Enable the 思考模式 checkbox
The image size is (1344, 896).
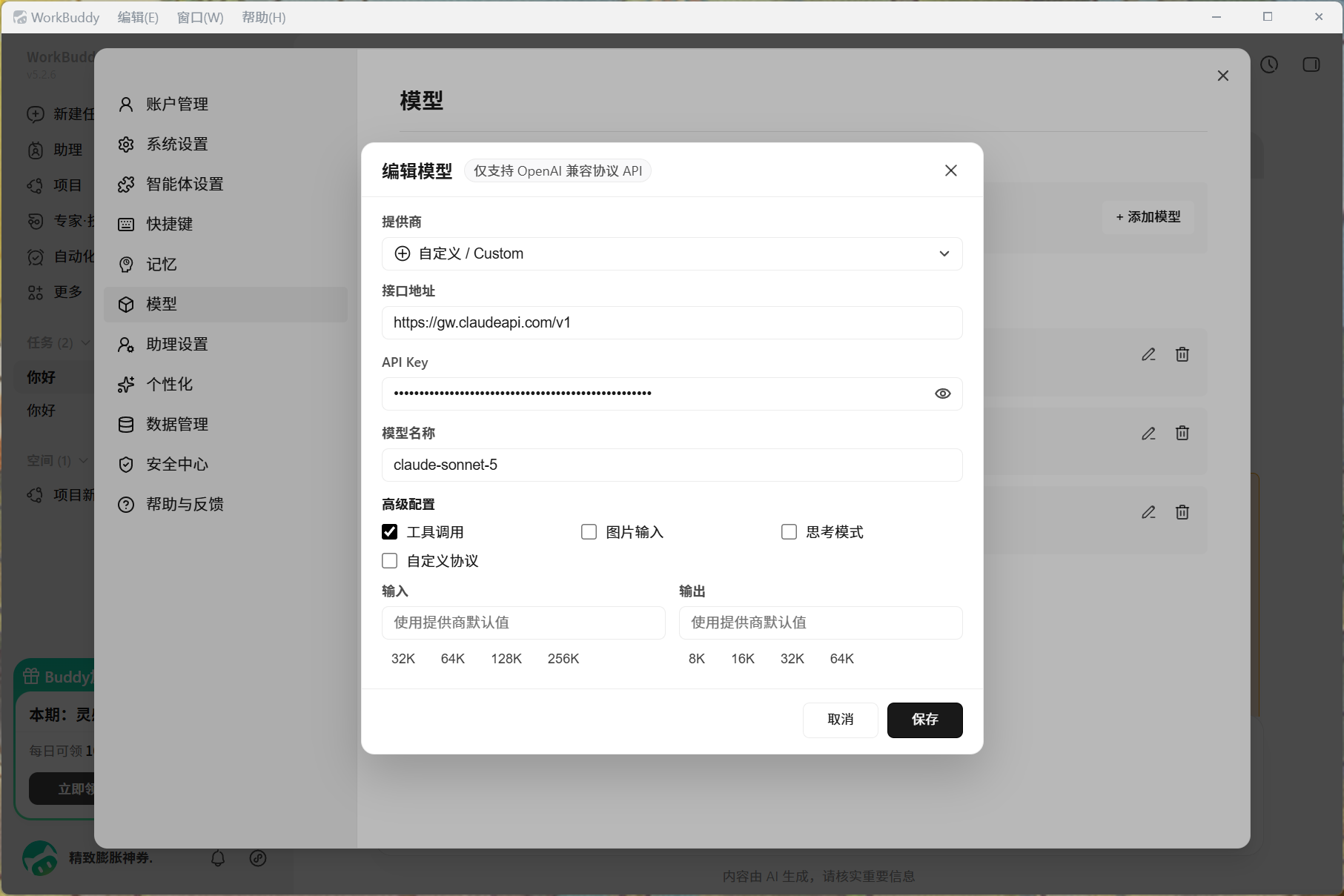(789, 531)
